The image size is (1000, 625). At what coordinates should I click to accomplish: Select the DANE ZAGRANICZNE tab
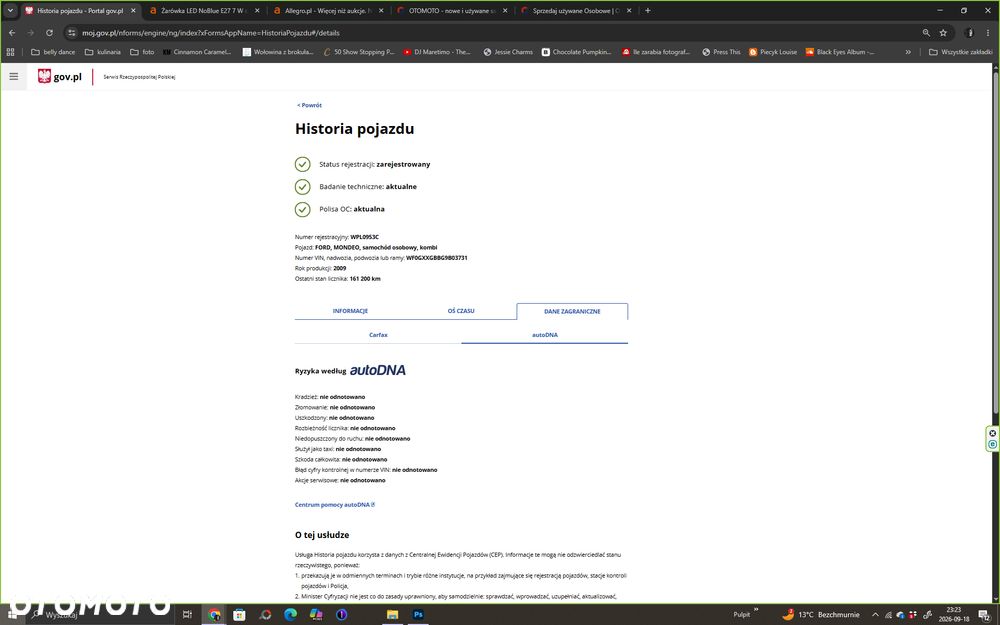click(572, 311)
